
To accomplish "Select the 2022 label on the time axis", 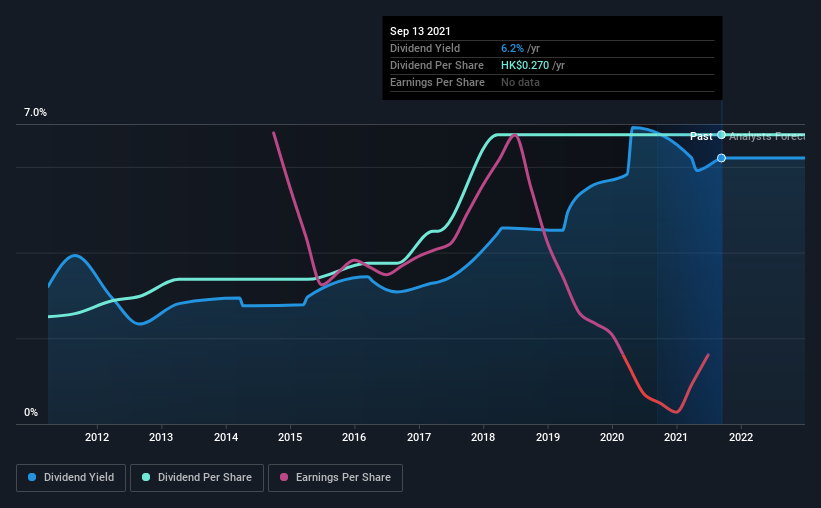I will pos(741,437).
